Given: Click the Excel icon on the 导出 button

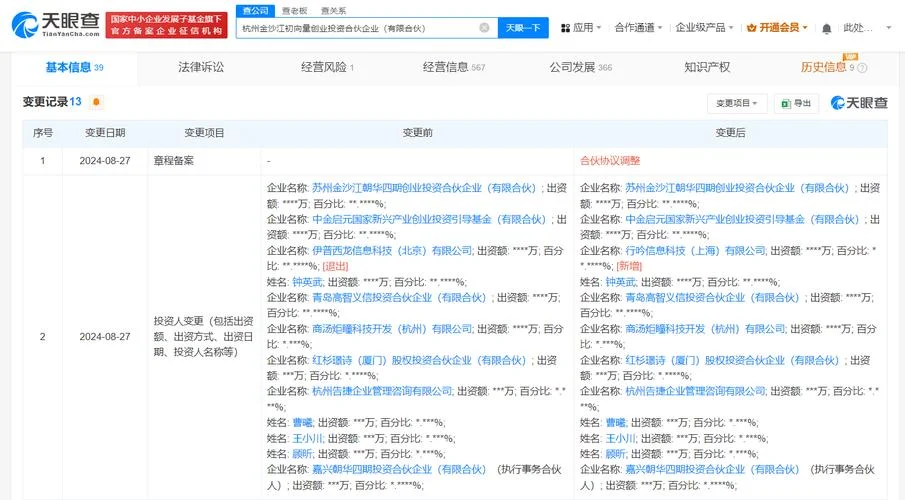Looking at the screenshot, I should coord(786,103).
